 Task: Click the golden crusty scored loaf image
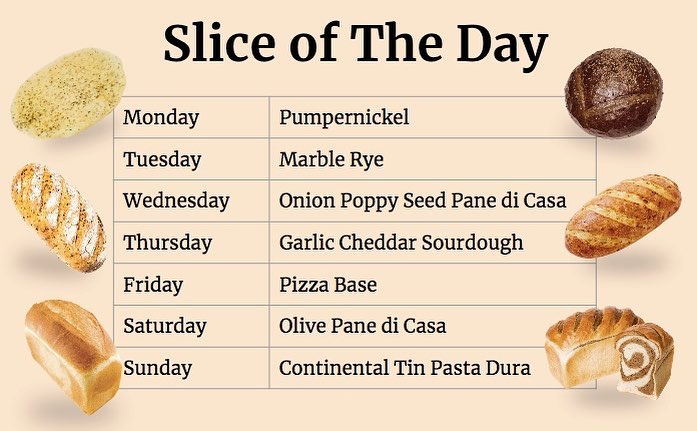pyautogui.click(x=622, y=215)
